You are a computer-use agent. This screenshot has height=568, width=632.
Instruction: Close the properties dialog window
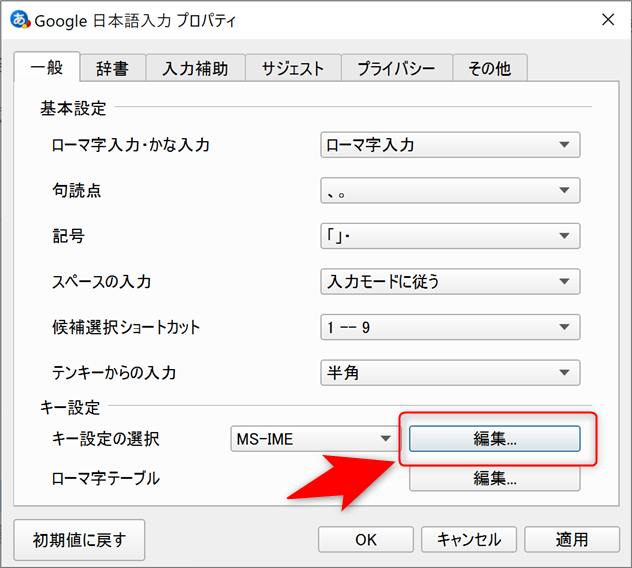click(x=607, y=20)
